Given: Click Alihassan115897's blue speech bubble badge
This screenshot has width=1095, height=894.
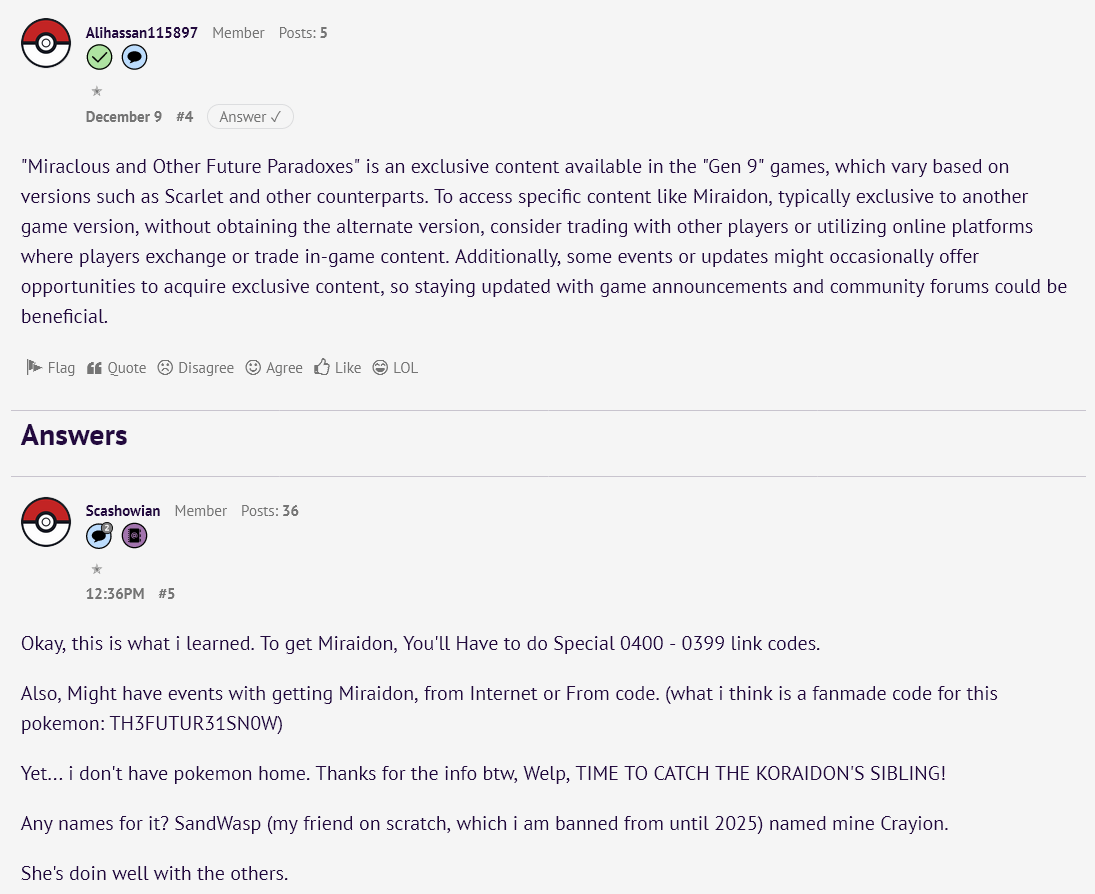Looking at the screenshot, I should 134,57.
